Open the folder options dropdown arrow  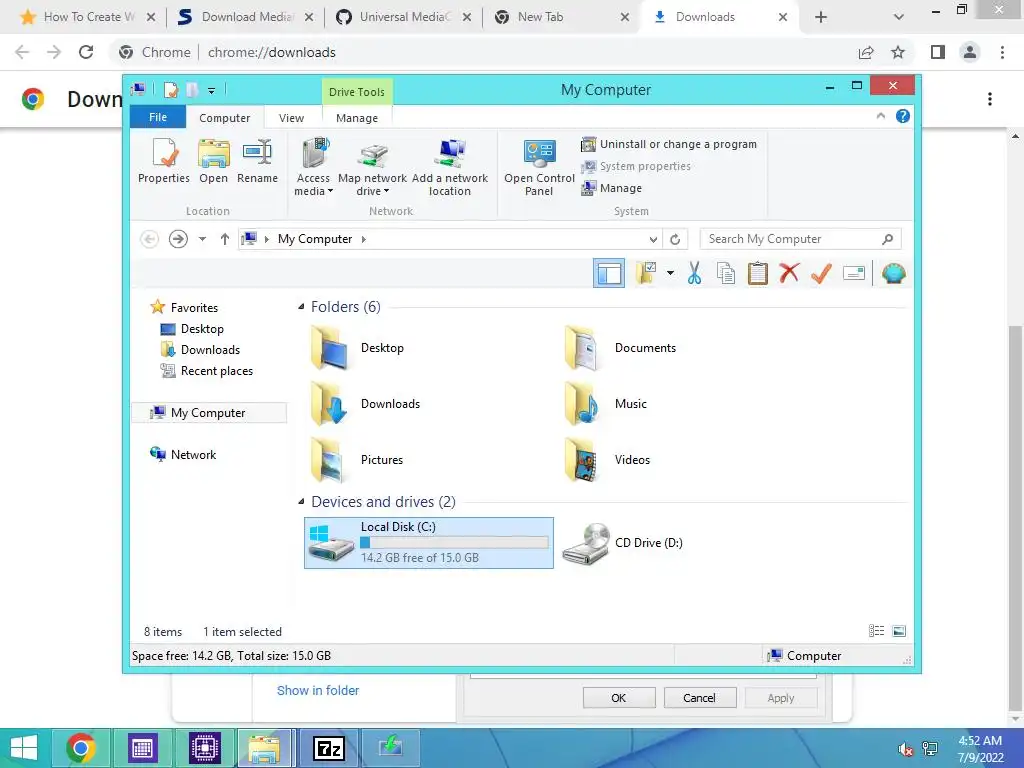[x=670, y=273]
